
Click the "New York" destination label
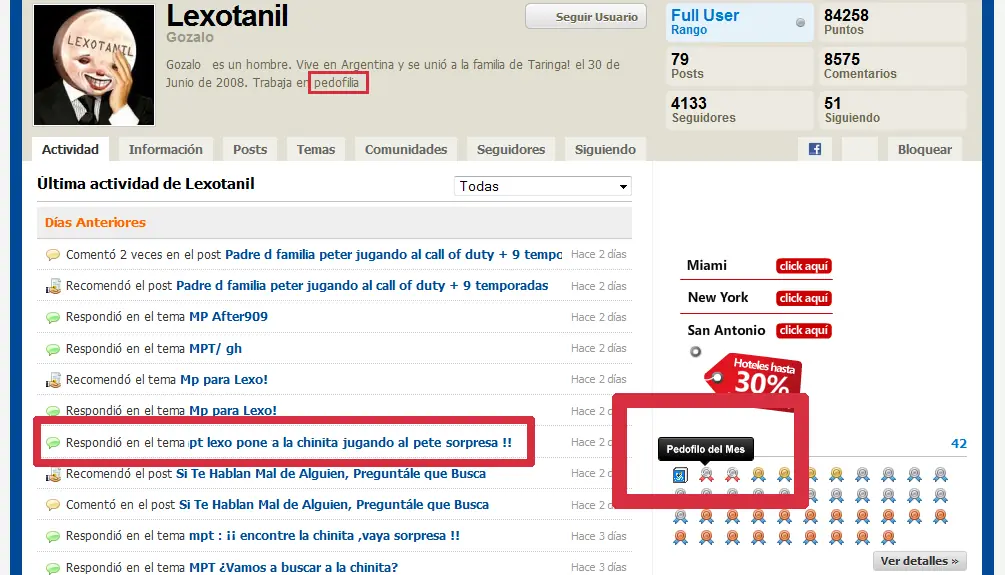[718, 297]
